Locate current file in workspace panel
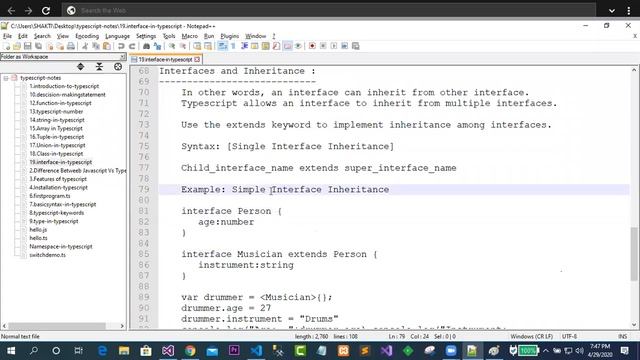 tap(118, 67)
